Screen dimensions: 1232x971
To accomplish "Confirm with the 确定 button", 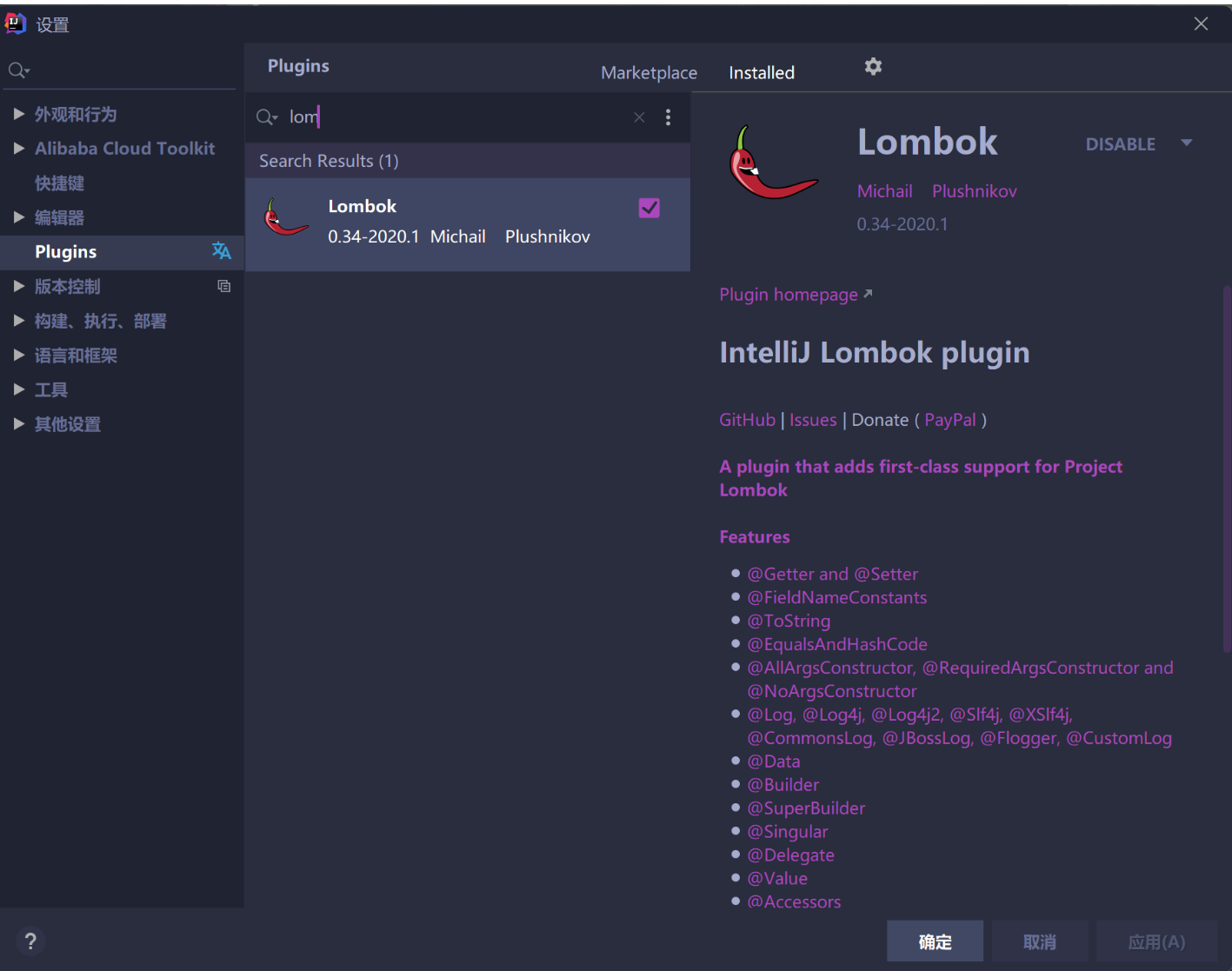I will tap(935, 941).
